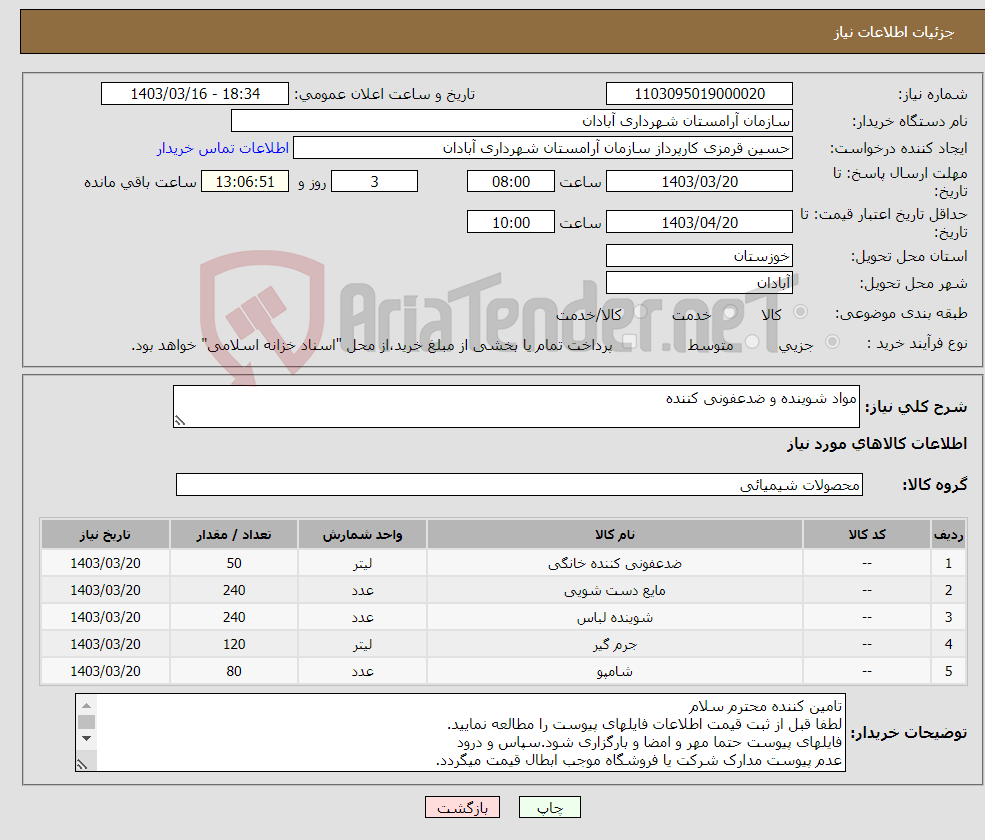
Task: Click the بازگشت (back) button
Action: (462, 807)
